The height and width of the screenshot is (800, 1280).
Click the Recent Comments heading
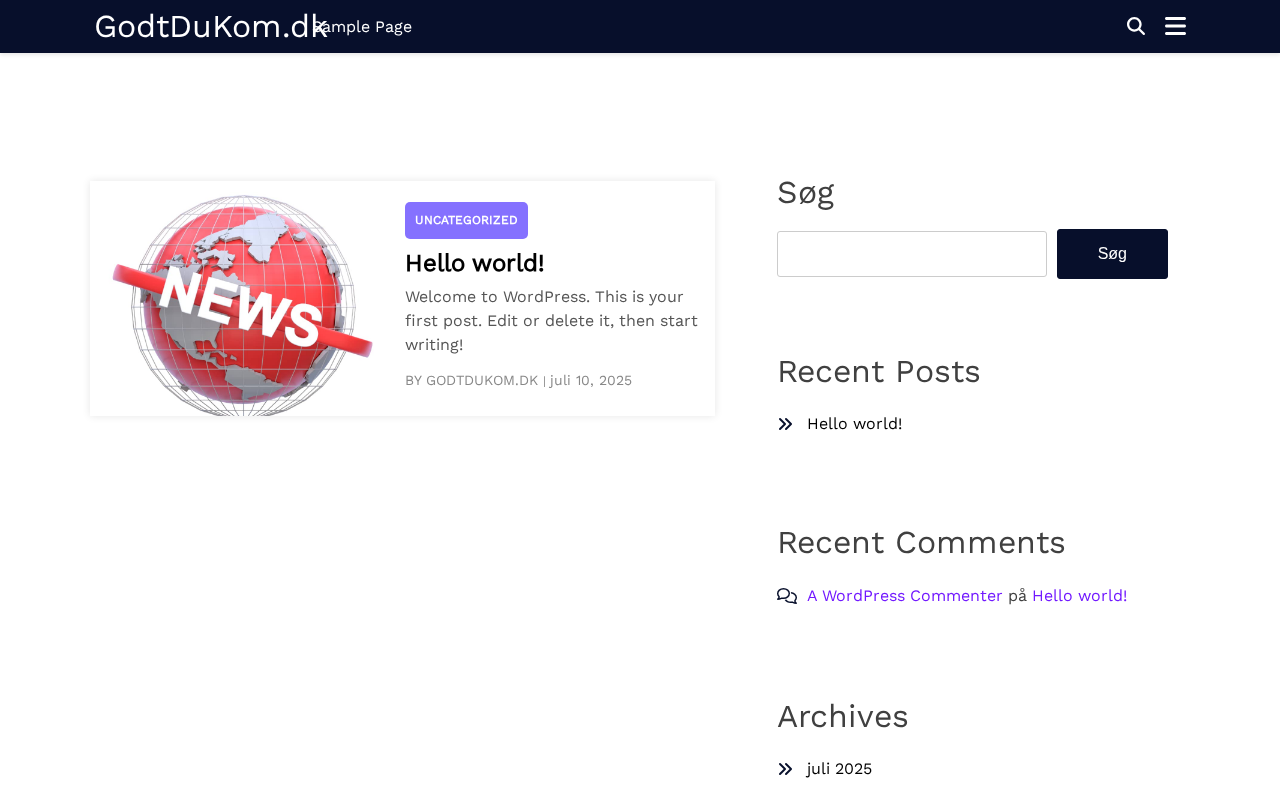921,542
